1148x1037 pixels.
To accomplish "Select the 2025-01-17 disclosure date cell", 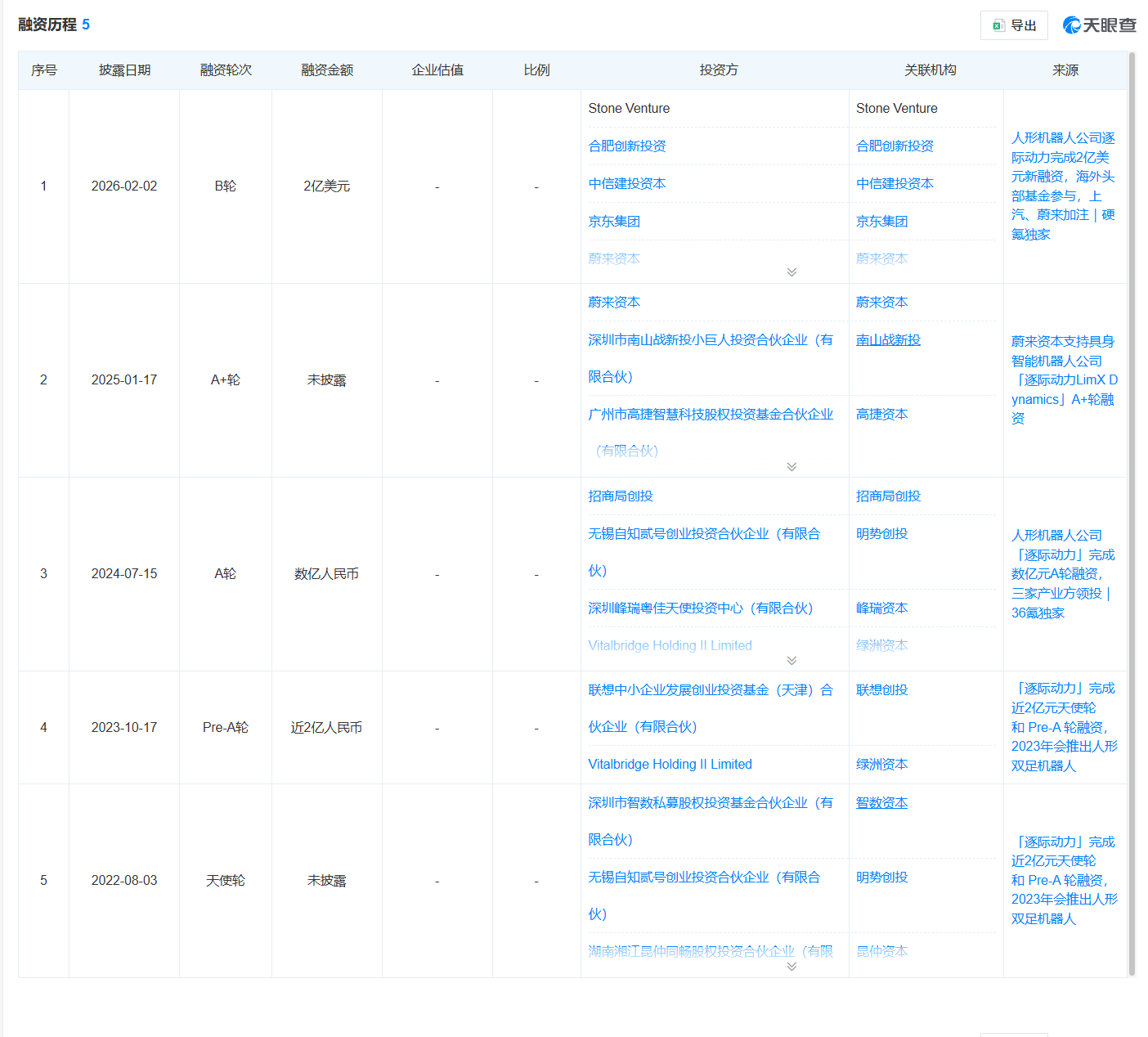I will [124, 379].
